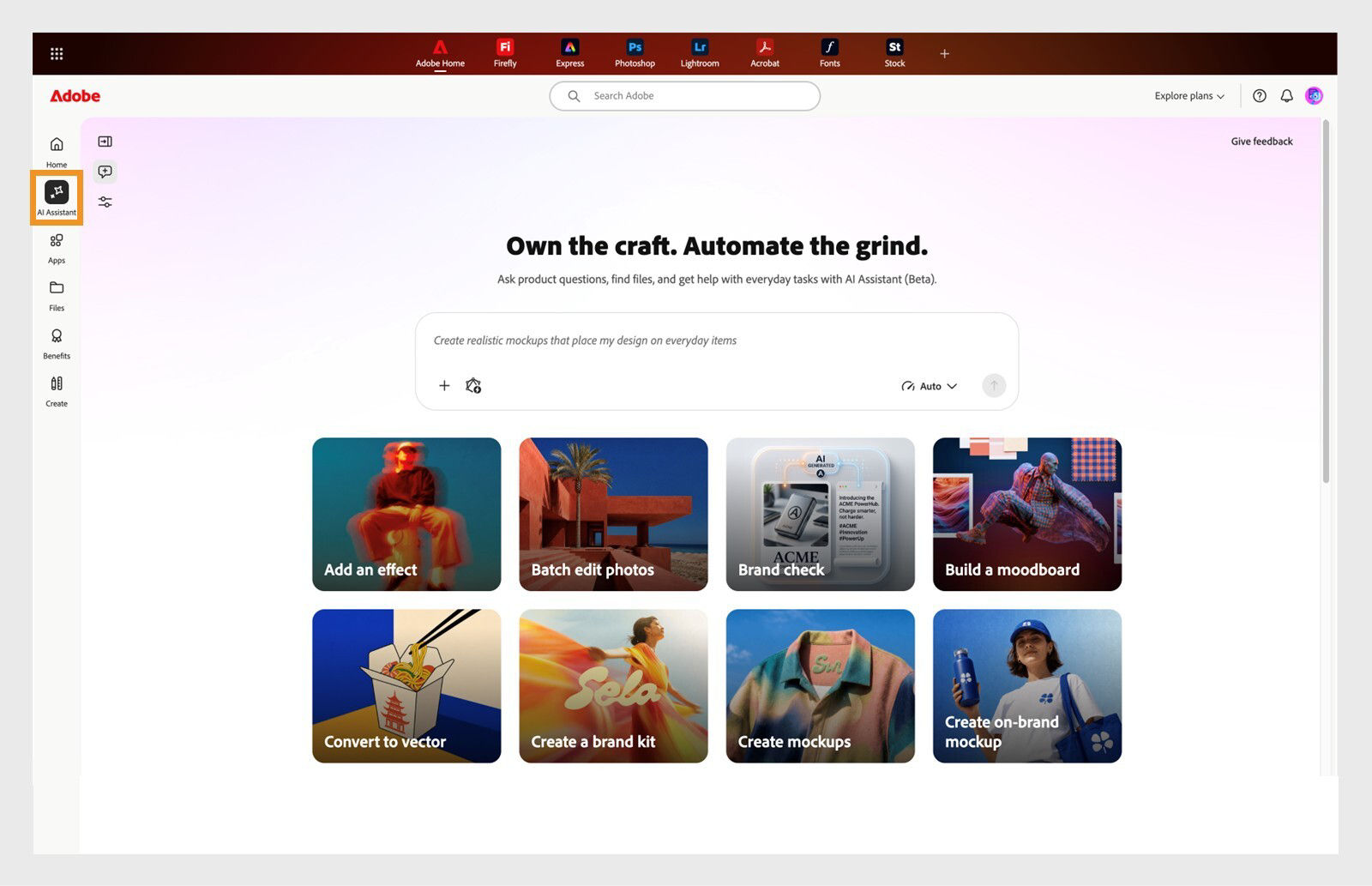Open Create in the sidebar
Image resolution: width=1372 pixels, height=886 pixels.
click(57, 392)
